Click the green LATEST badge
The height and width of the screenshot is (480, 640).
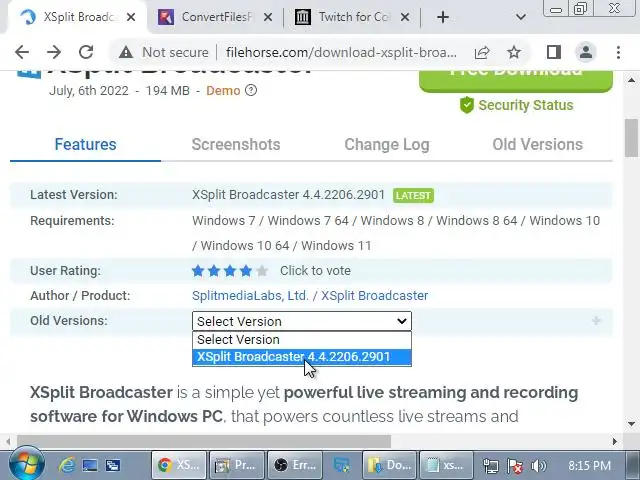click(413, 196)
